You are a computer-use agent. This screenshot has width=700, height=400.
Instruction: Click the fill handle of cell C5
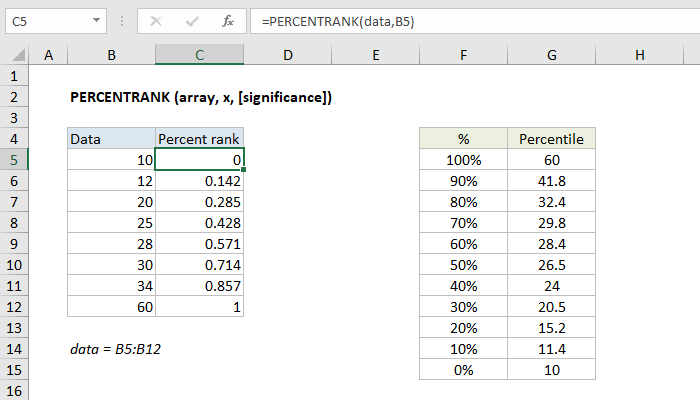244,170
